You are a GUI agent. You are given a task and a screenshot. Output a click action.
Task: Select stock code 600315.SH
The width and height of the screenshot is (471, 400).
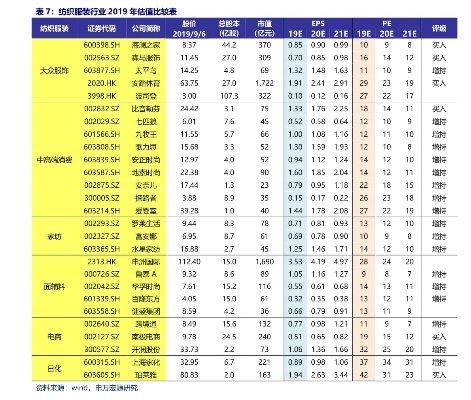(102, 362)
